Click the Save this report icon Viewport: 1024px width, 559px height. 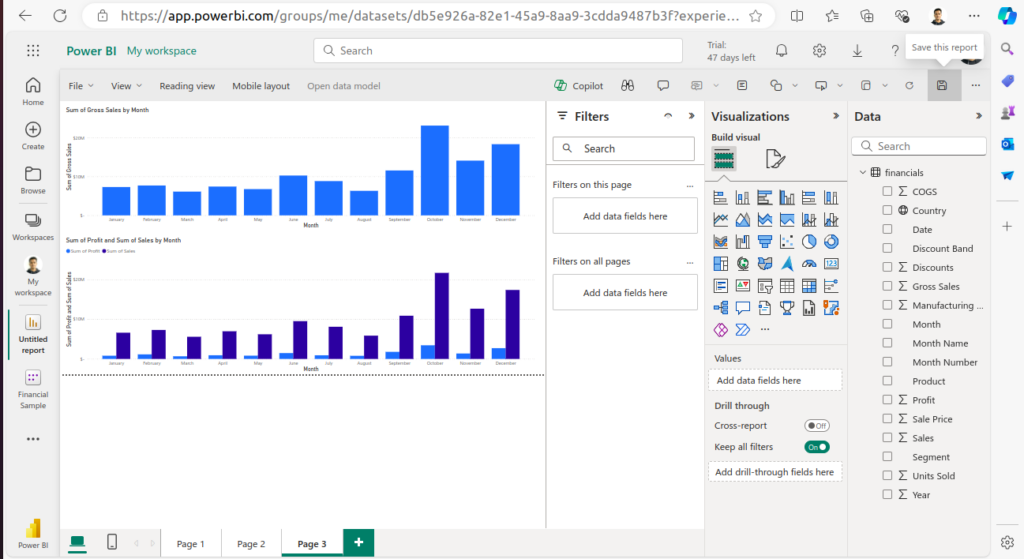coord(942,86)
